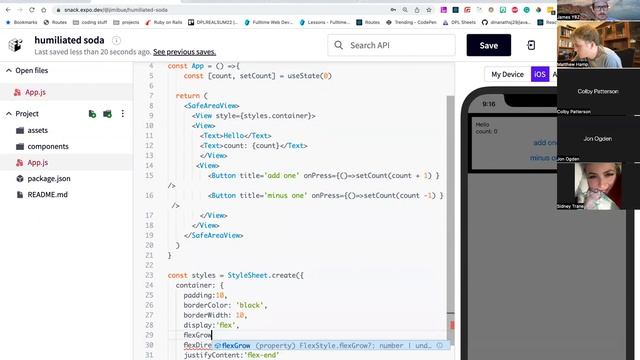Click the new folder icon in Project header
The height and width of the screenshot is (360, 640).
point(107,114)
